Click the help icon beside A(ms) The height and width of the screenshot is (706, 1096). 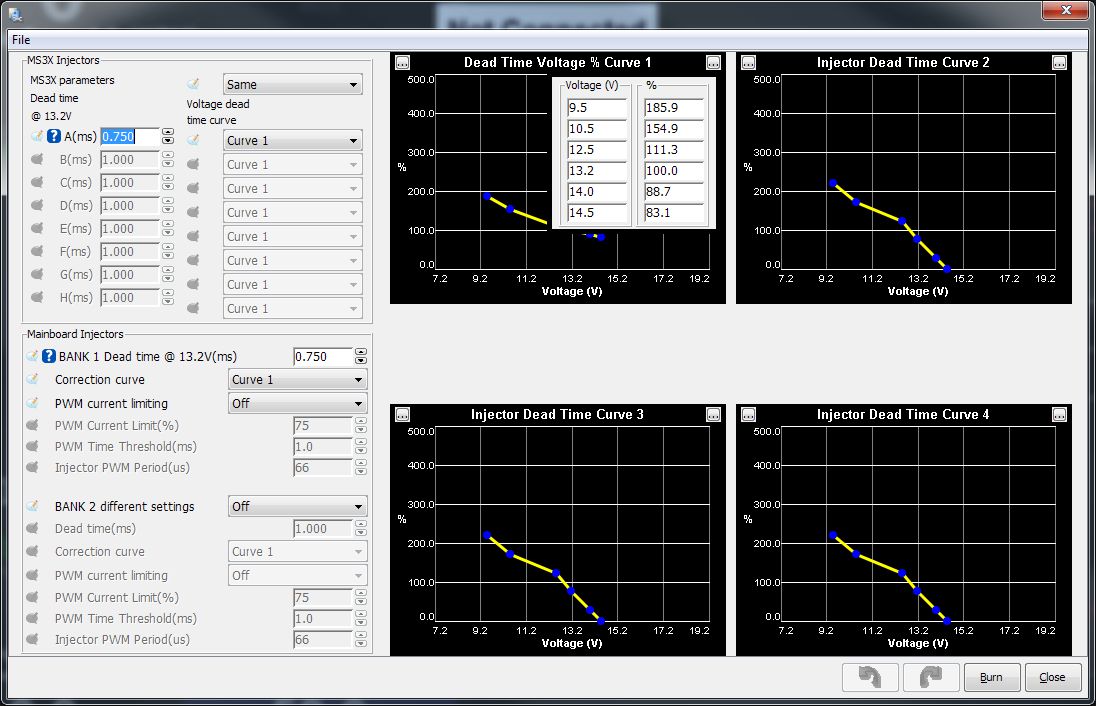pyautogui.click(x=54, y=137)
